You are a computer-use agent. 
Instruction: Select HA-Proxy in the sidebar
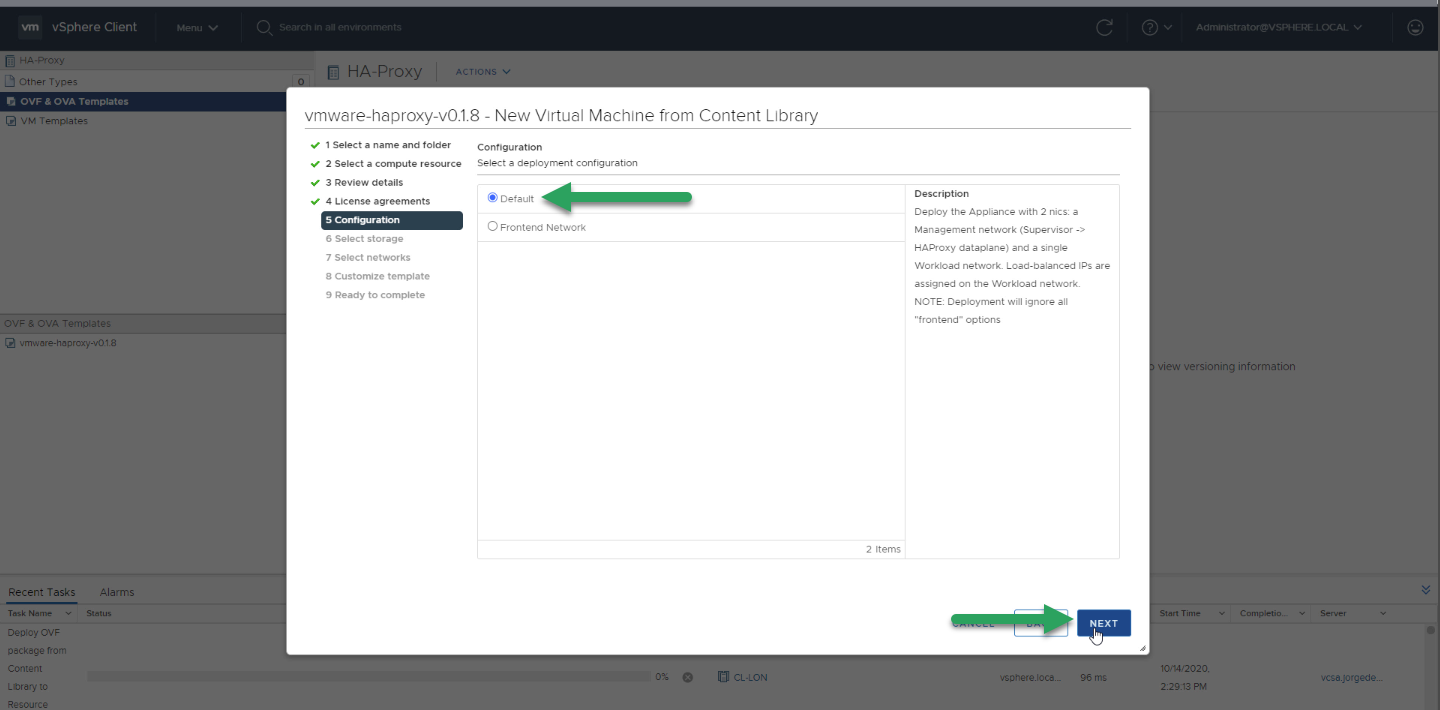click(x=42, y=60)
